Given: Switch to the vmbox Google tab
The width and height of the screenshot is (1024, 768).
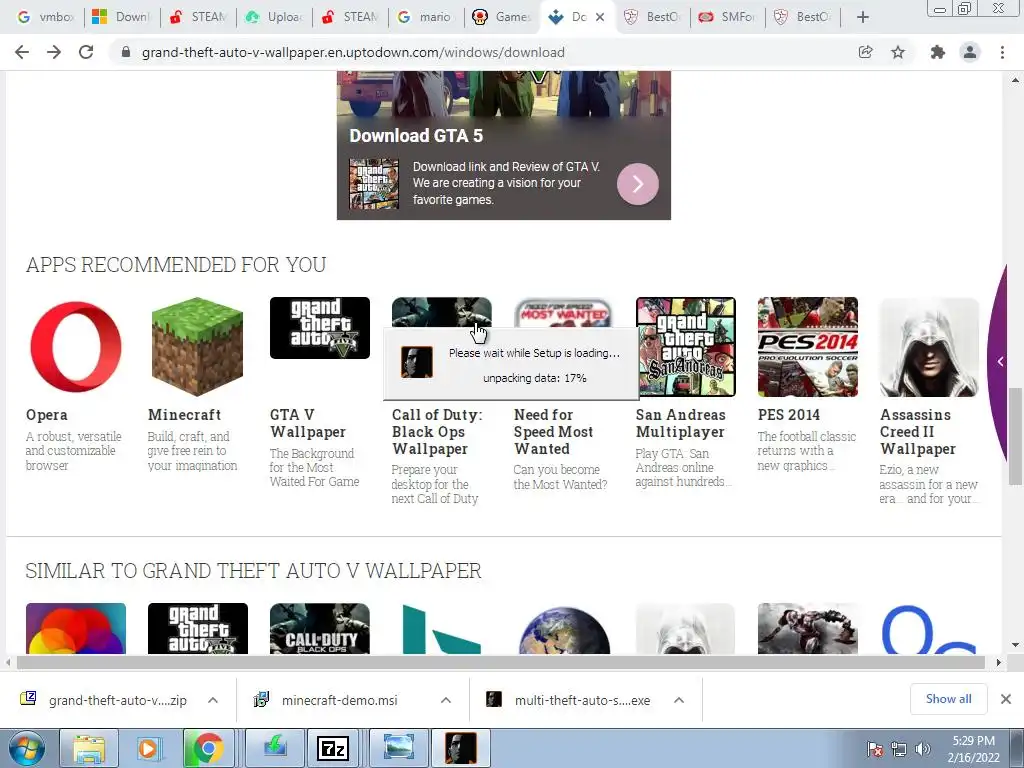Looking at the screenshot, I should 45,17.
